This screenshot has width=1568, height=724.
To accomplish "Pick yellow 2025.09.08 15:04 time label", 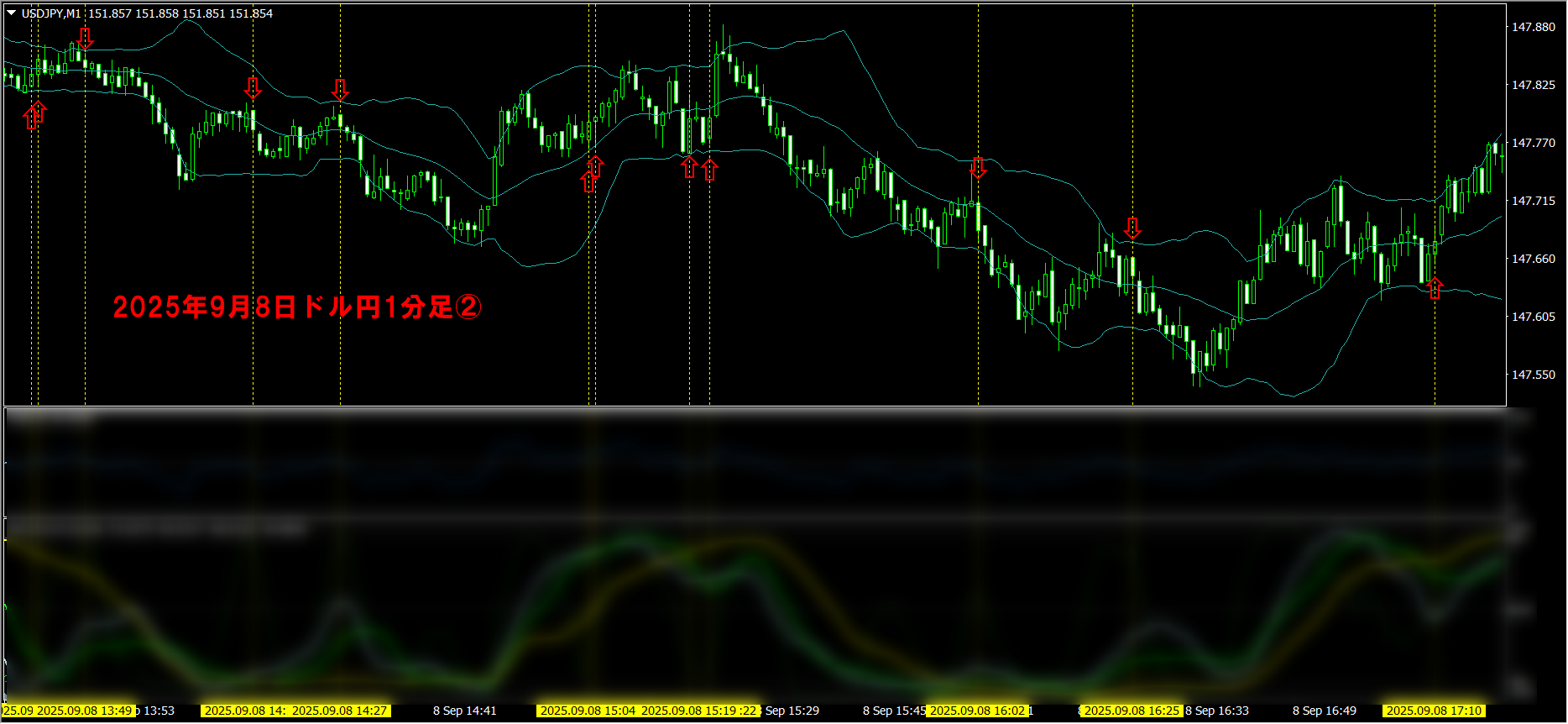I will [x=587, y=711].
